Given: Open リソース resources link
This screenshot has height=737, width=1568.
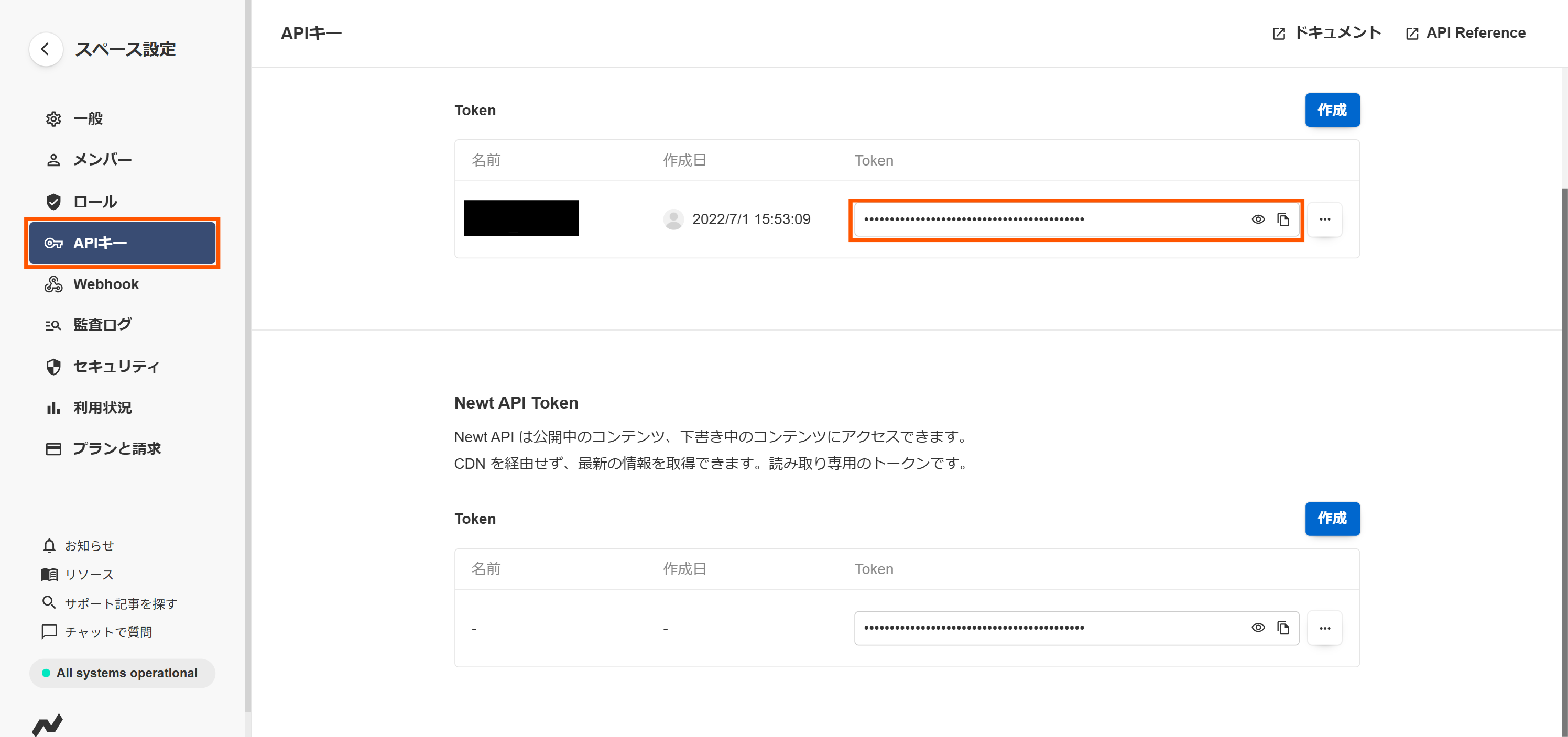Looking at the screenshot, I should point(78,575).
